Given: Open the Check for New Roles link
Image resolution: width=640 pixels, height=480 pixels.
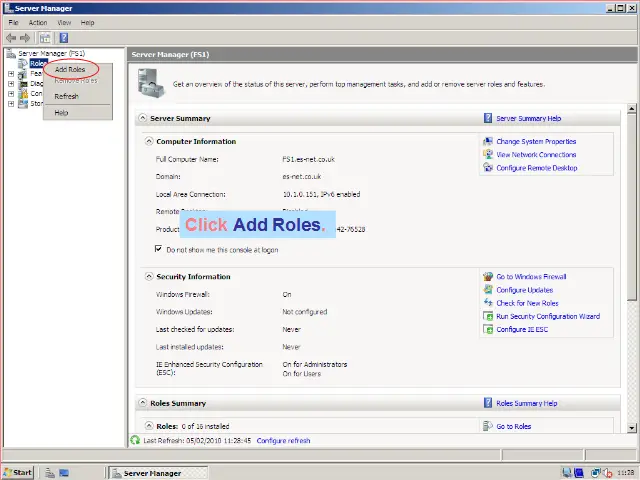Looking at the screenshot, I should (527, 303).
